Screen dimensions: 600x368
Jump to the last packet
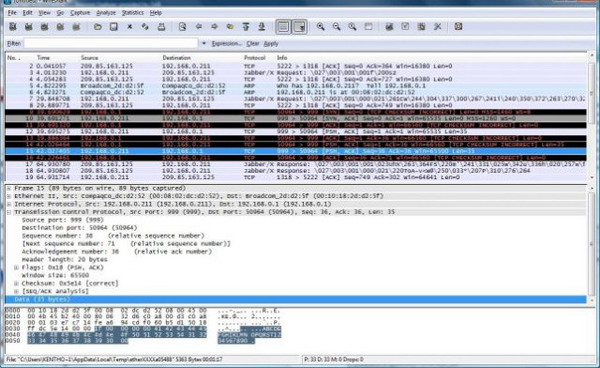[262, 27]
